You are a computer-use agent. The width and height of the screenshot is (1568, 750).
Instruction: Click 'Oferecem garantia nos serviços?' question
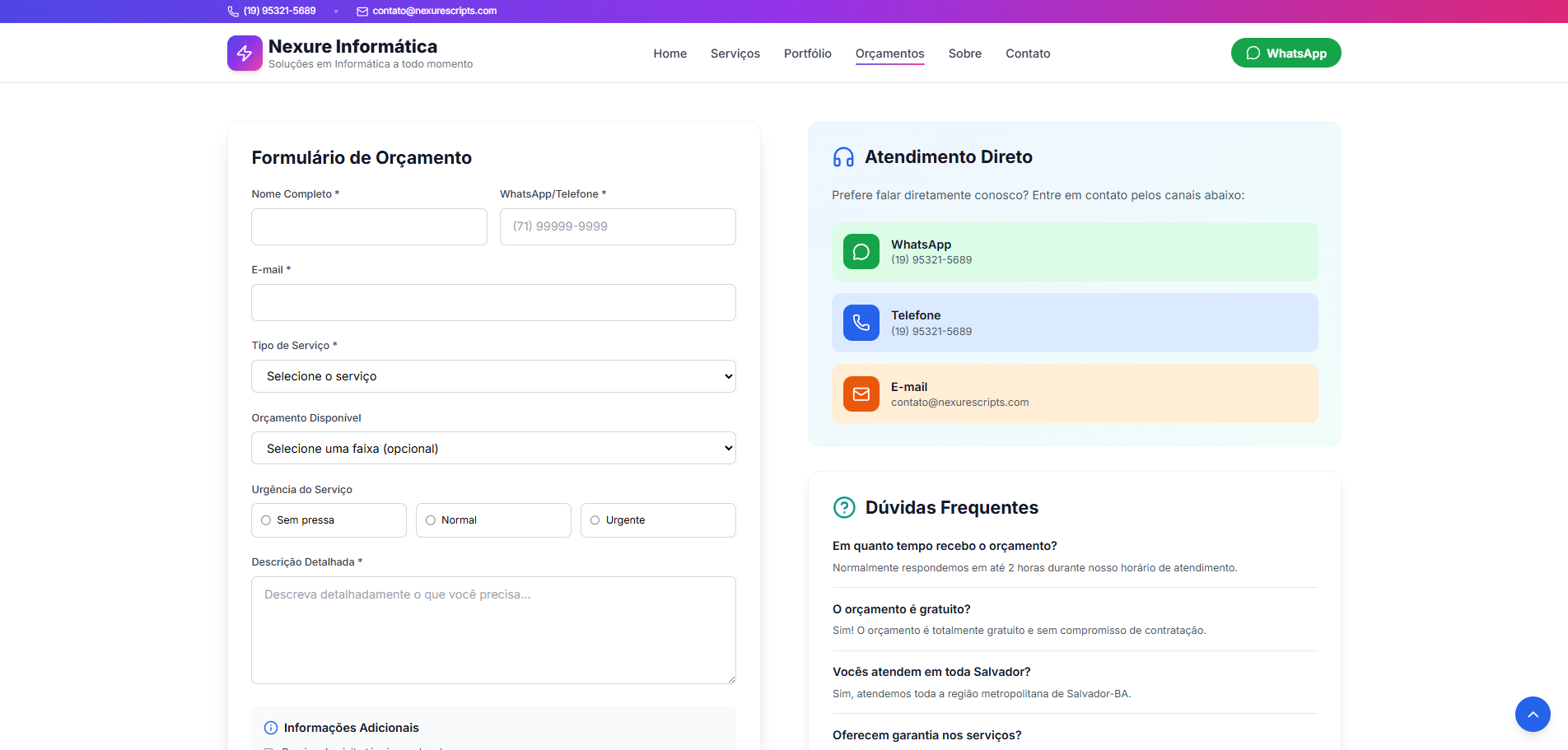click(927, 735)
